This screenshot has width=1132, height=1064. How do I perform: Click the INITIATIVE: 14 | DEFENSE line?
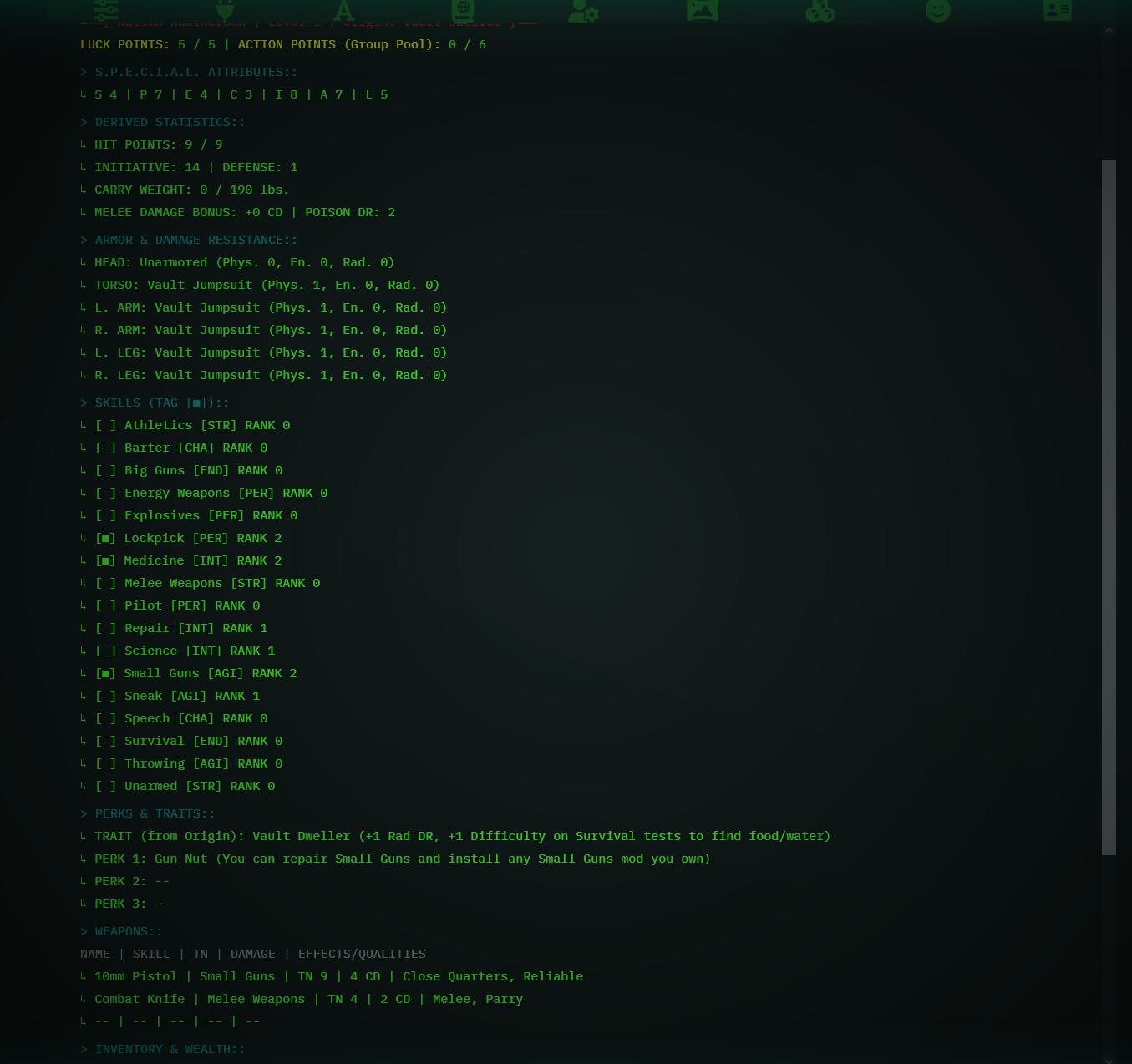(189, 167)
